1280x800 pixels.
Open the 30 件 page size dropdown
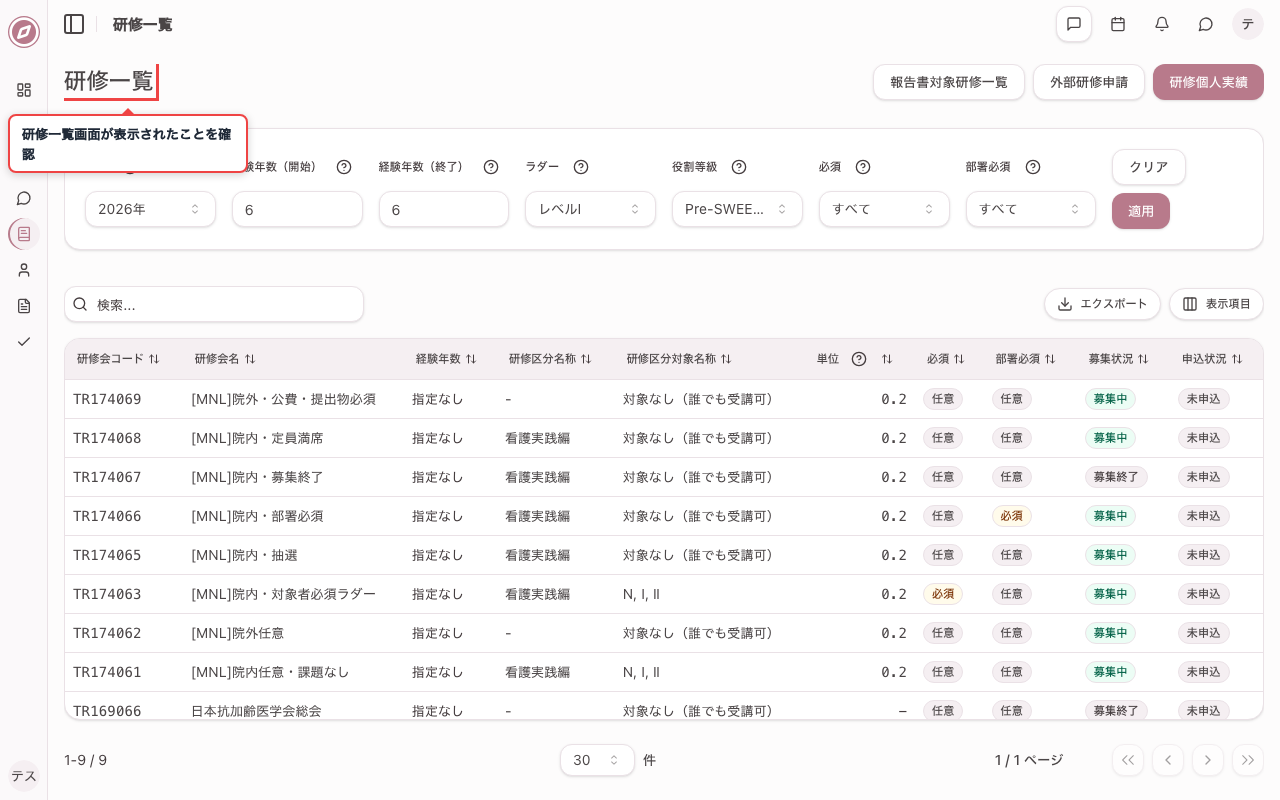point(597,760)
